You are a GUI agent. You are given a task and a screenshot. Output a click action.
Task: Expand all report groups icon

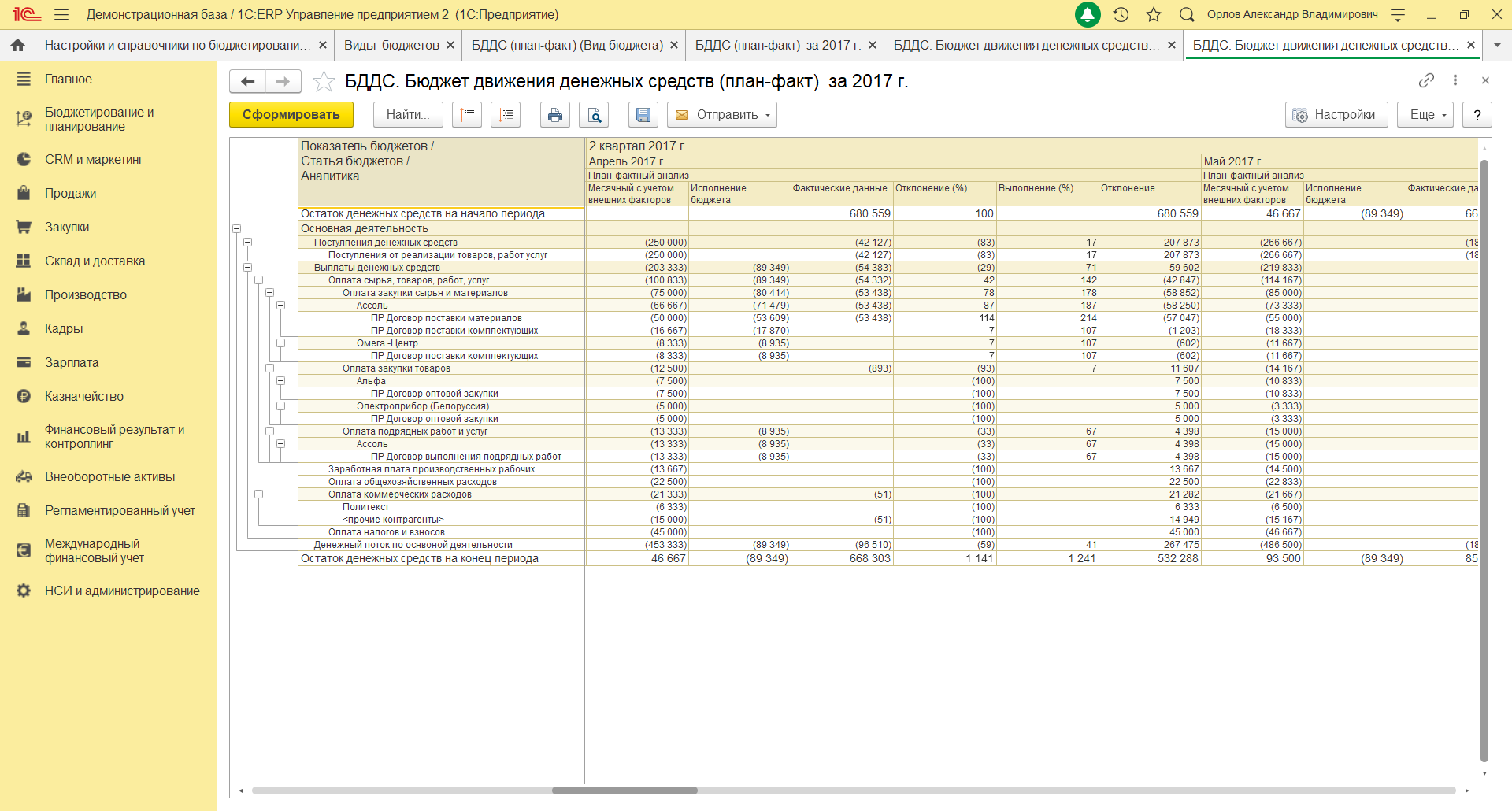[x=506, y=114]
